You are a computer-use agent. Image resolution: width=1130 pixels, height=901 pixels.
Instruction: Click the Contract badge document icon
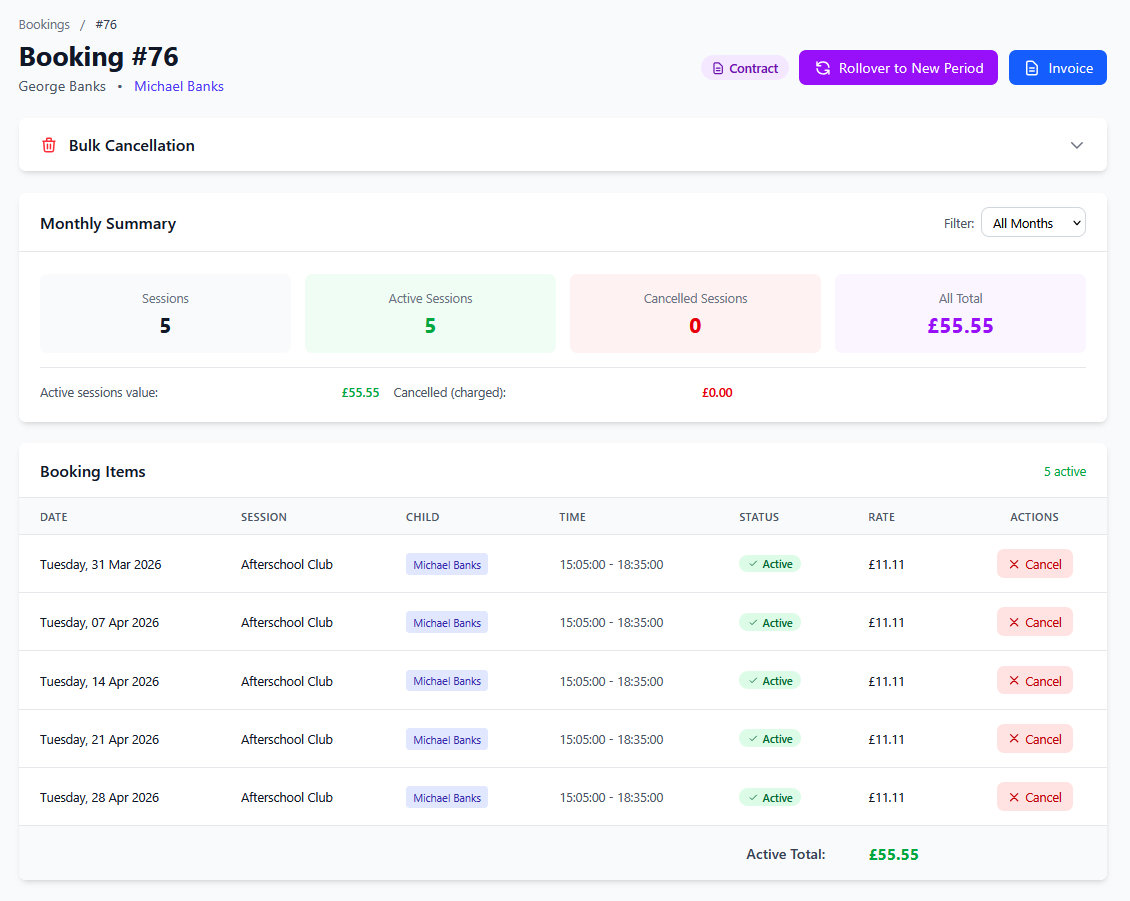717,69
